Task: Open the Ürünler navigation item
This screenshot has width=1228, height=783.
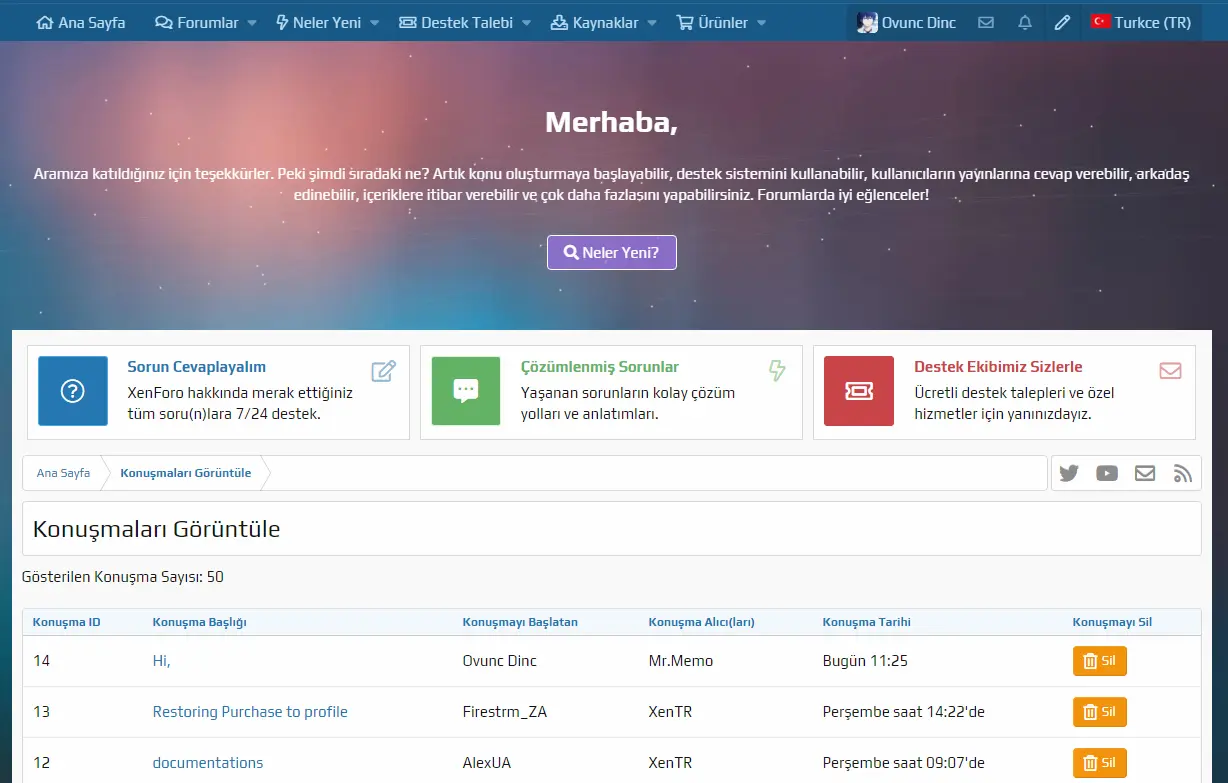Action: point(712,22)
